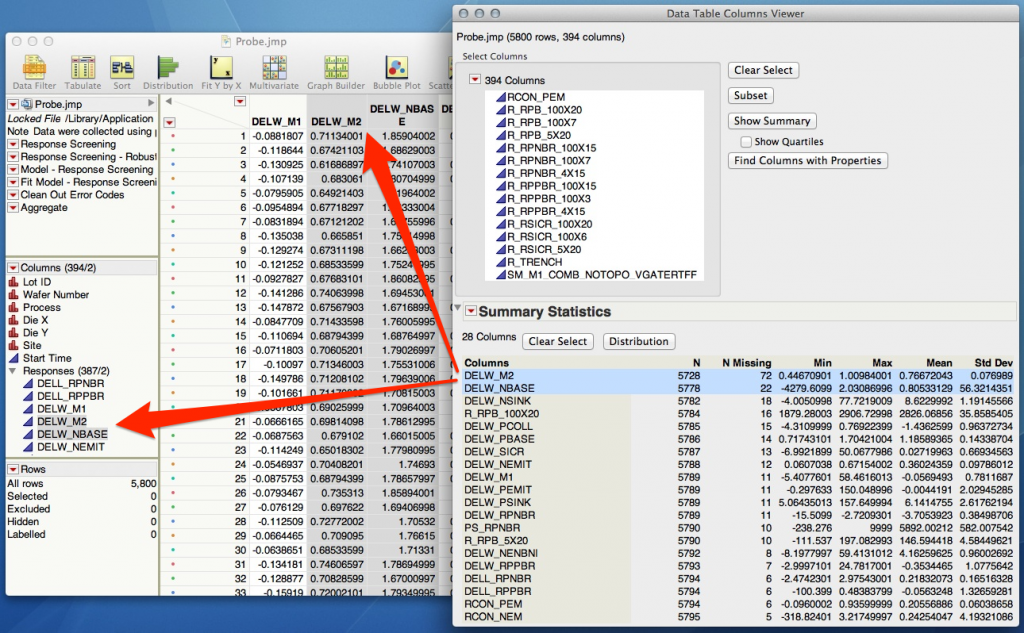Click DELW_M2 column header in data table
The width and height of the screenshot is (1024, 633).
pyautogui.click(x=336, y=122)
